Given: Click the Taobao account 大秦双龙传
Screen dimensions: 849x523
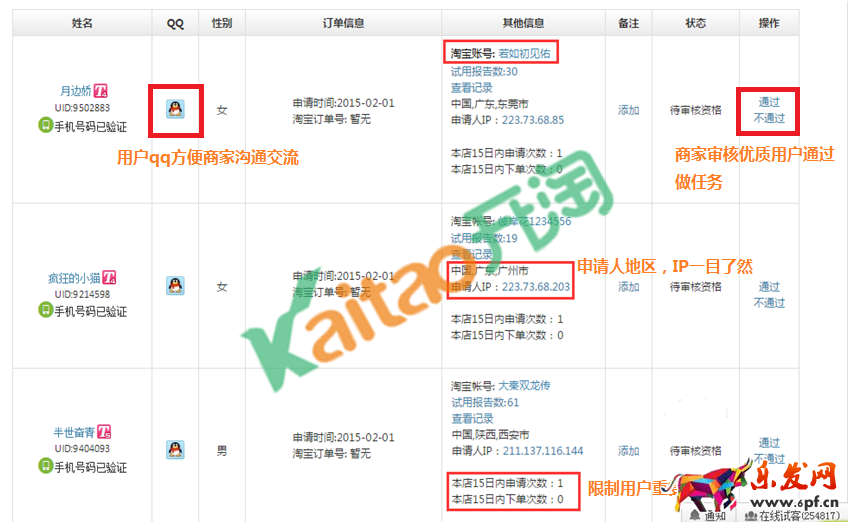Looking at the screenshot, I should point(524,385).
